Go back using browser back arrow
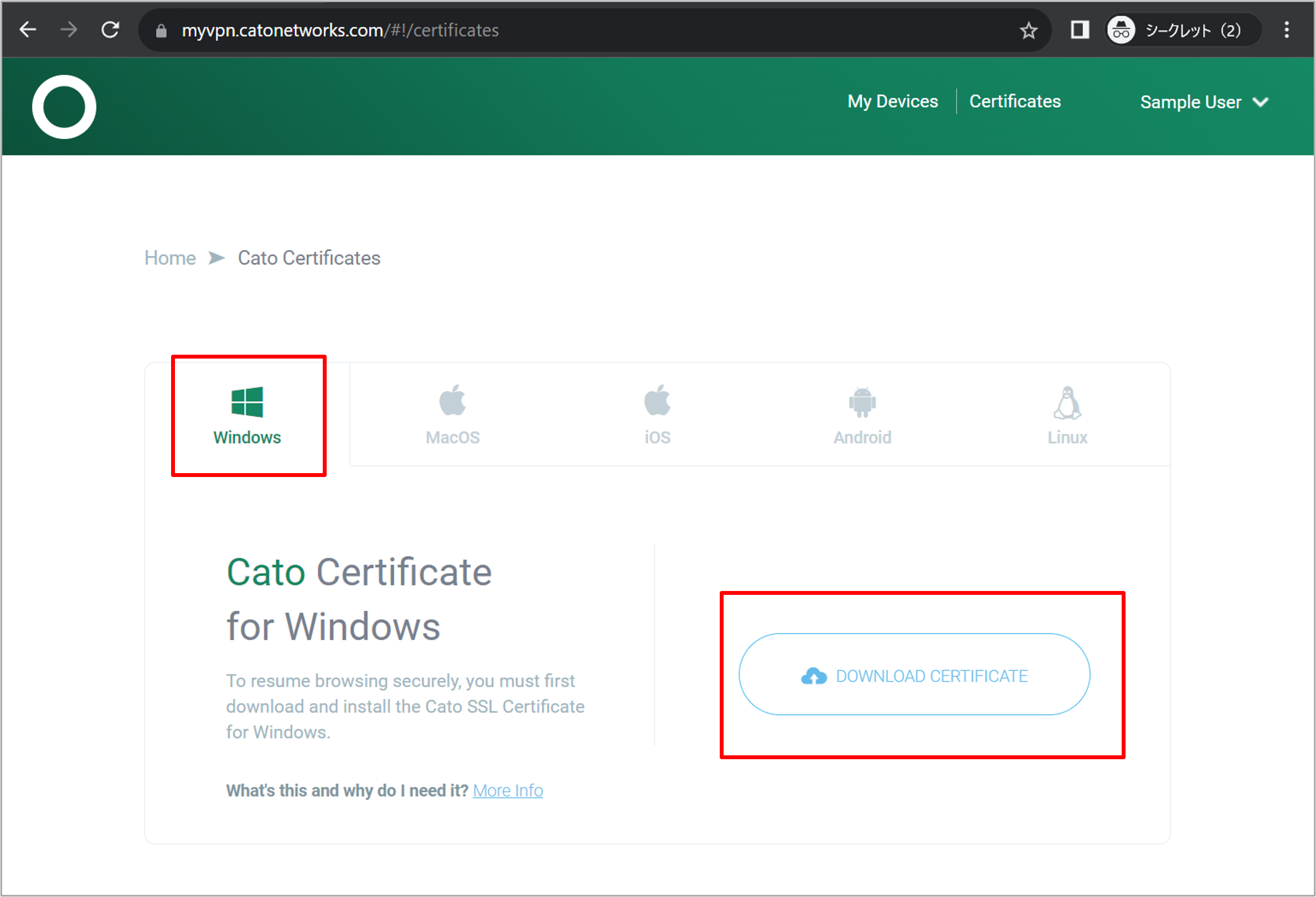The width and height of the screenshot is (1316, 897). click(x=27, y=29)
